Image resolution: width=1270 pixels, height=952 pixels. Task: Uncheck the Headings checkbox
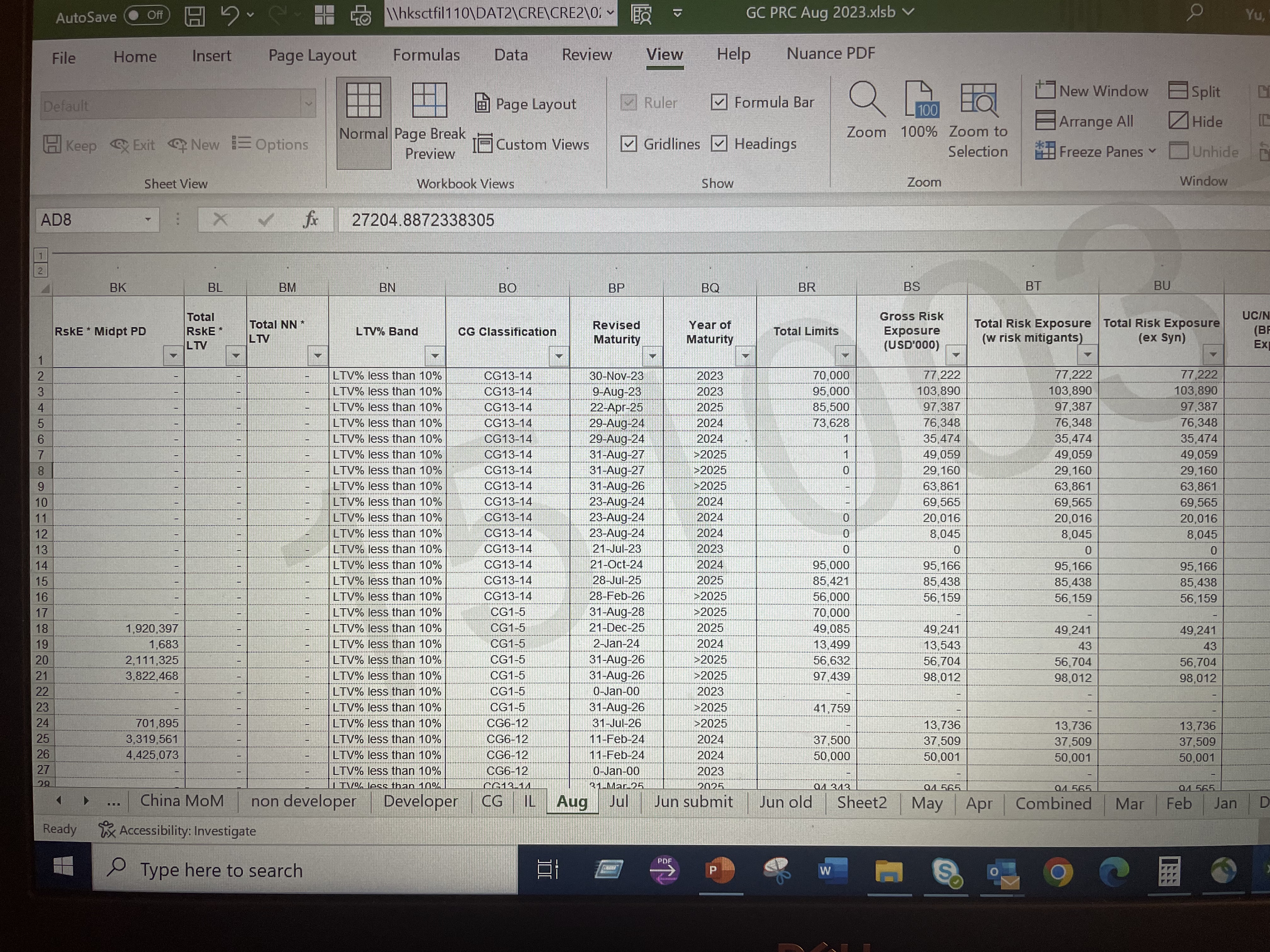[x=719, y=144]
